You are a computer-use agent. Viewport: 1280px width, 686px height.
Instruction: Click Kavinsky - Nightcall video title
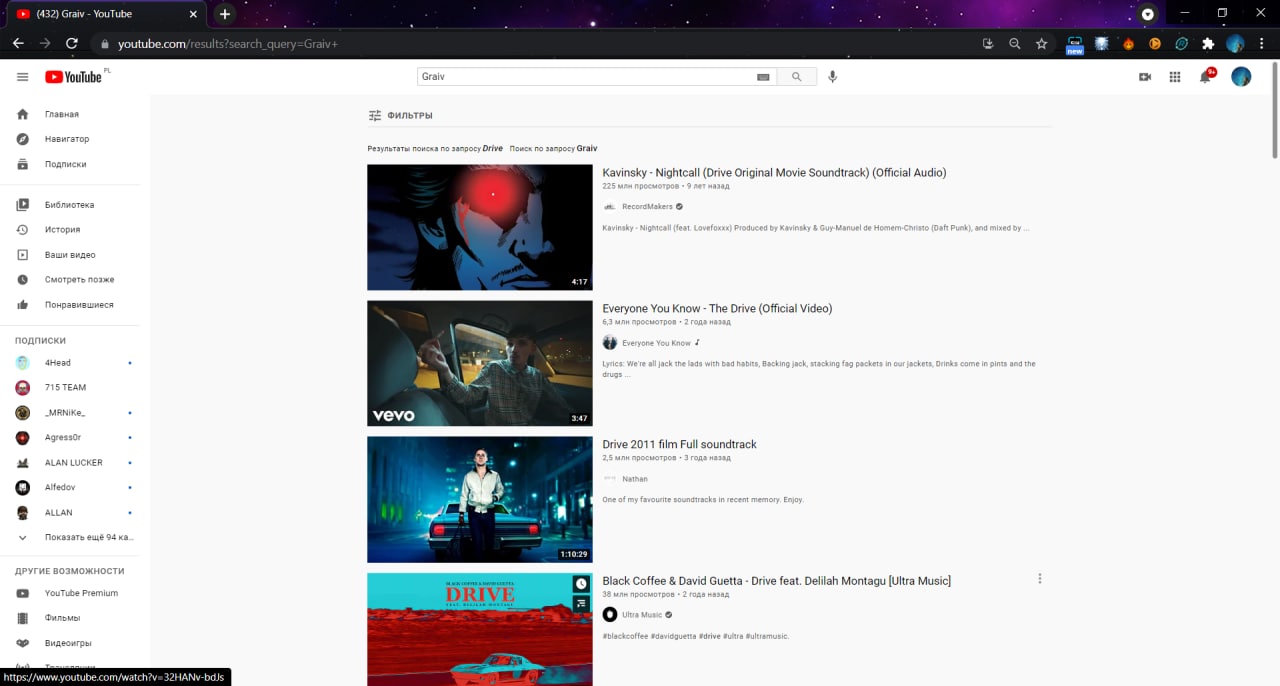[x=774, y=173]
